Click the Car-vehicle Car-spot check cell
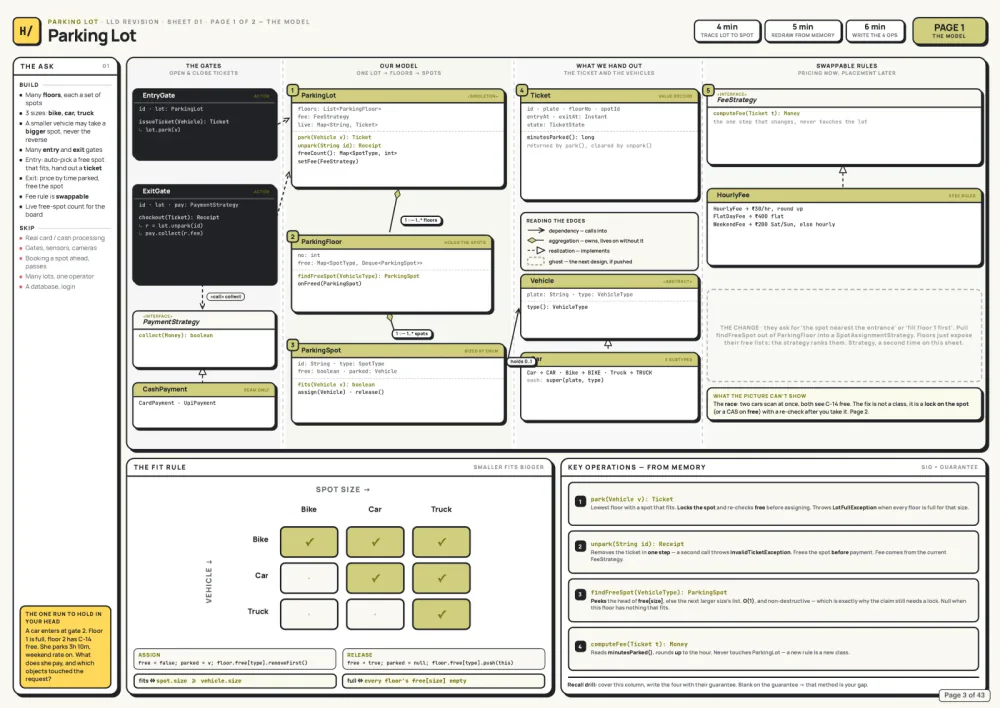 375,578
